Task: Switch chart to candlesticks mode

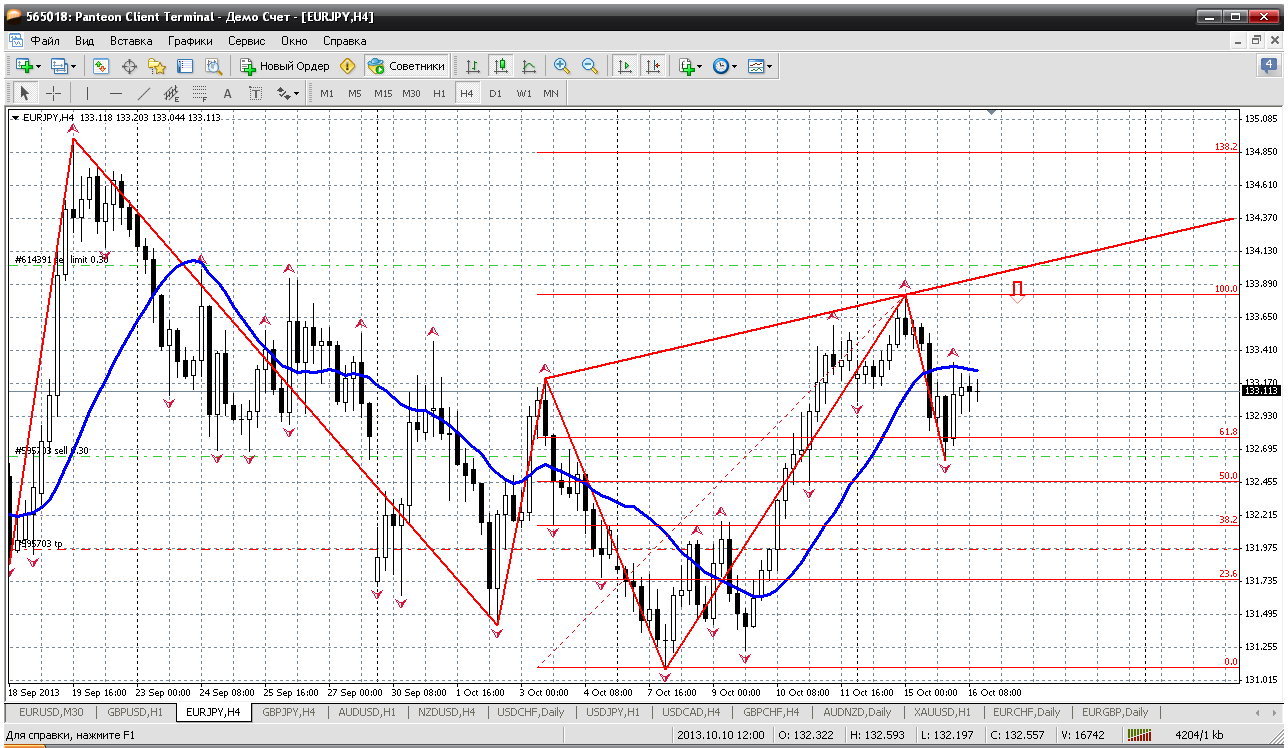Action: pyautogui.click(x=501, y=66)
